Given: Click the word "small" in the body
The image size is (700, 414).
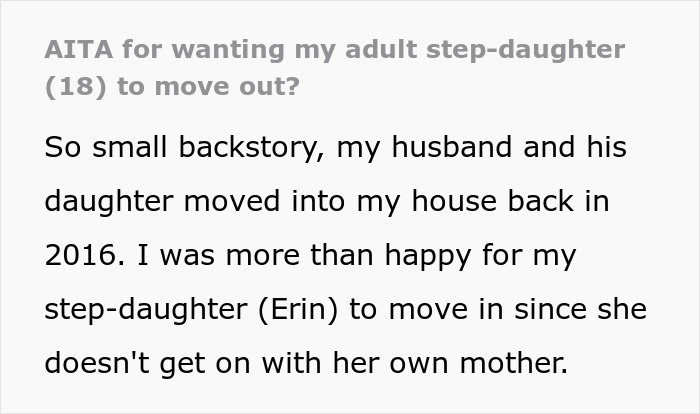Looking at the screenshot, I should (124, 148).
